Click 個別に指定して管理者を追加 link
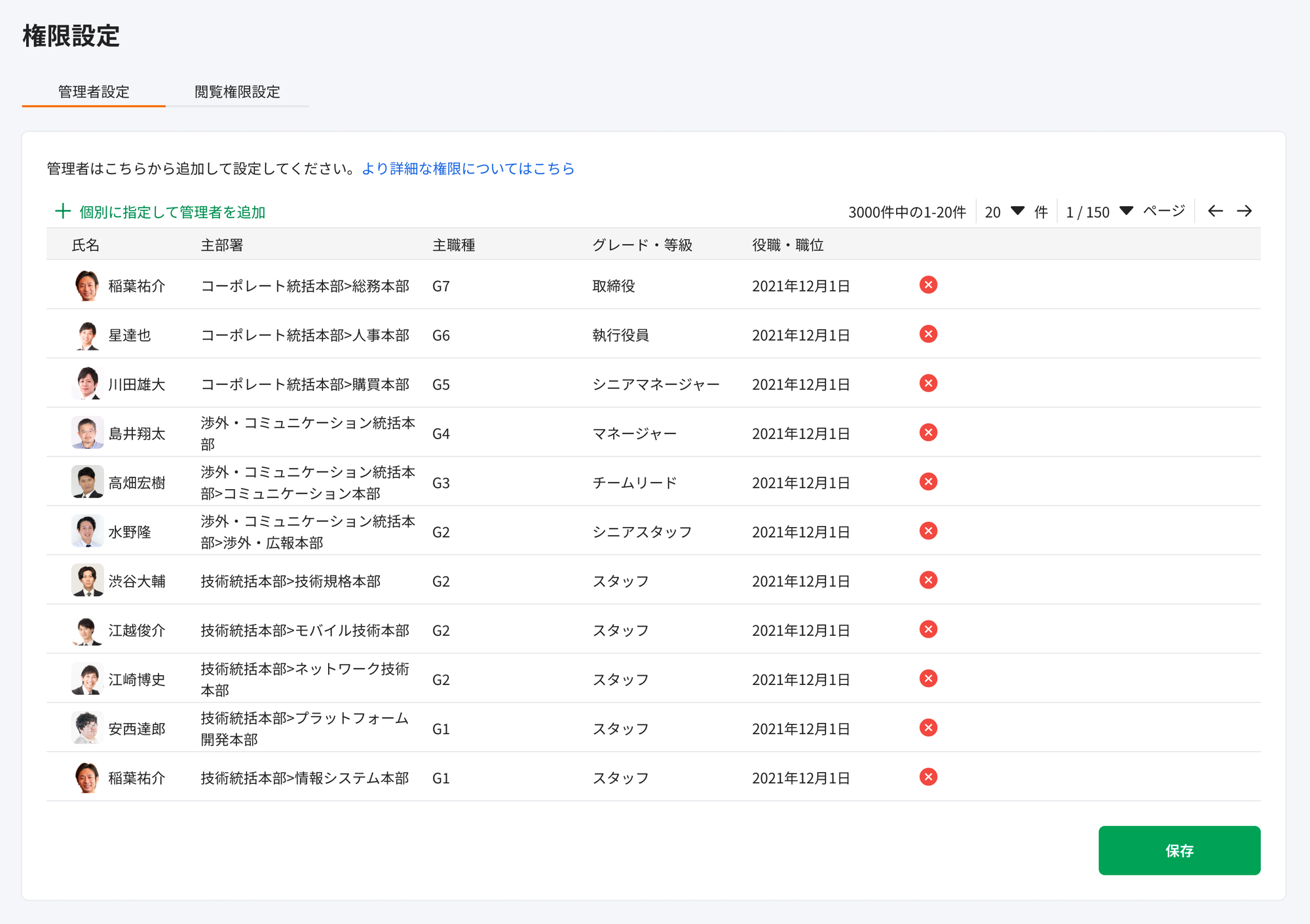Screen dimensions: 1310x924 click(172, 212)
